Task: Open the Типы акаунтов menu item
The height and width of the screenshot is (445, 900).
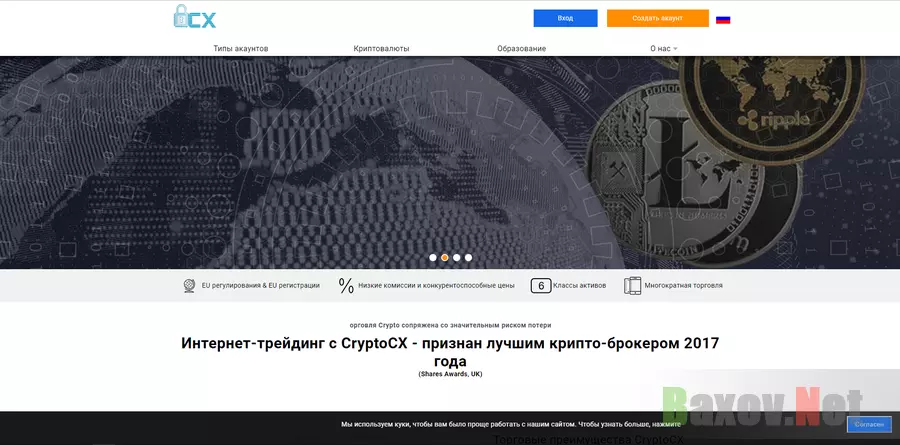Action: (x=240, y=49)
